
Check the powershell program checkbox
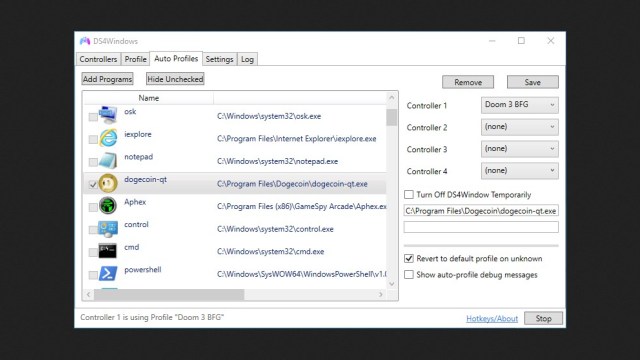click(x=93, y=275)
